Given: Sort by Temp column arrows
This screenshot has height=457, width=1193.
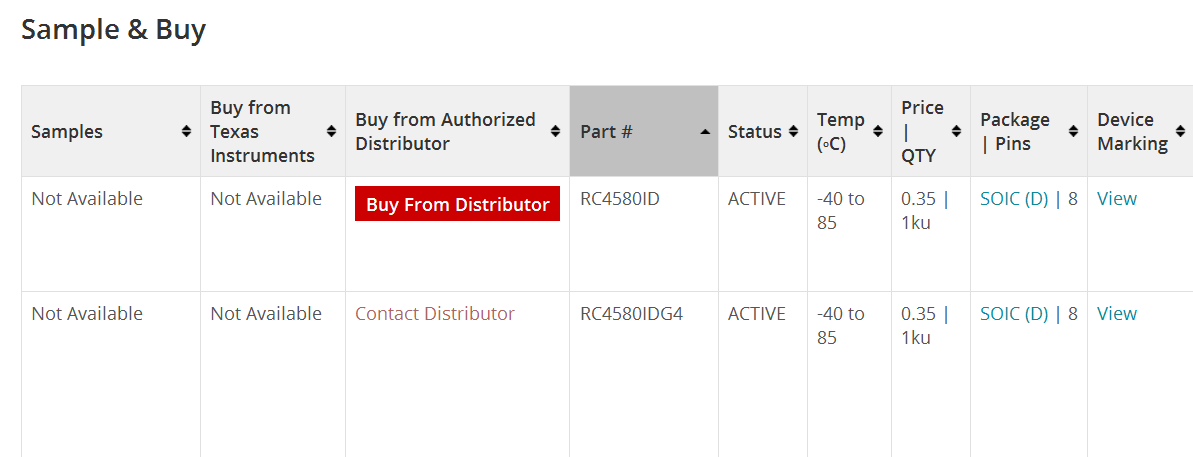Looking at the screenshot, I should pos(878,131).
